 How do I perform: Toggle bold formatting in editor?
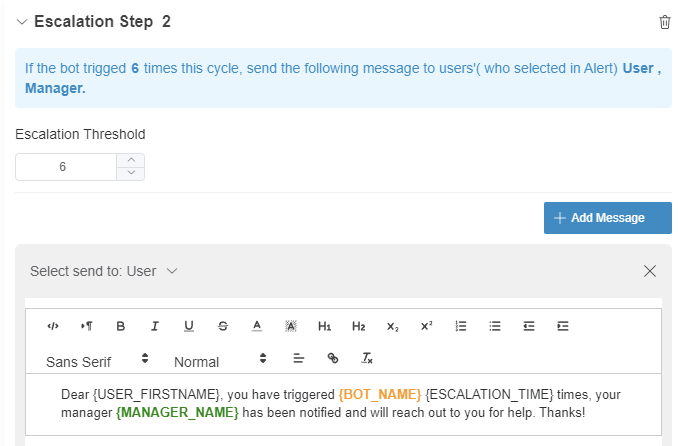point(120,326)
